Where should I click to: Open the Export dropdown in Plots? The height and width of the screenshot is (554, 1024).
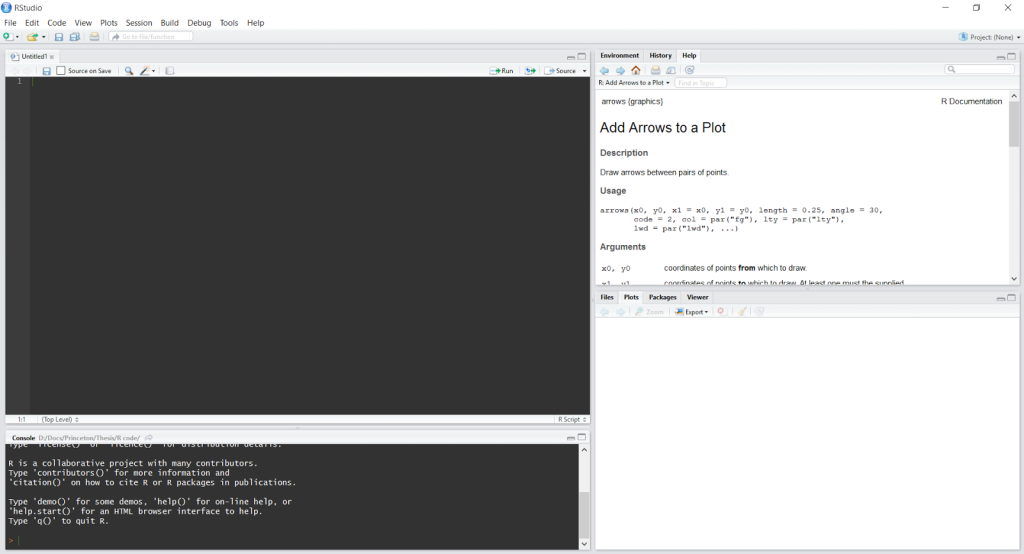point(692,312)
